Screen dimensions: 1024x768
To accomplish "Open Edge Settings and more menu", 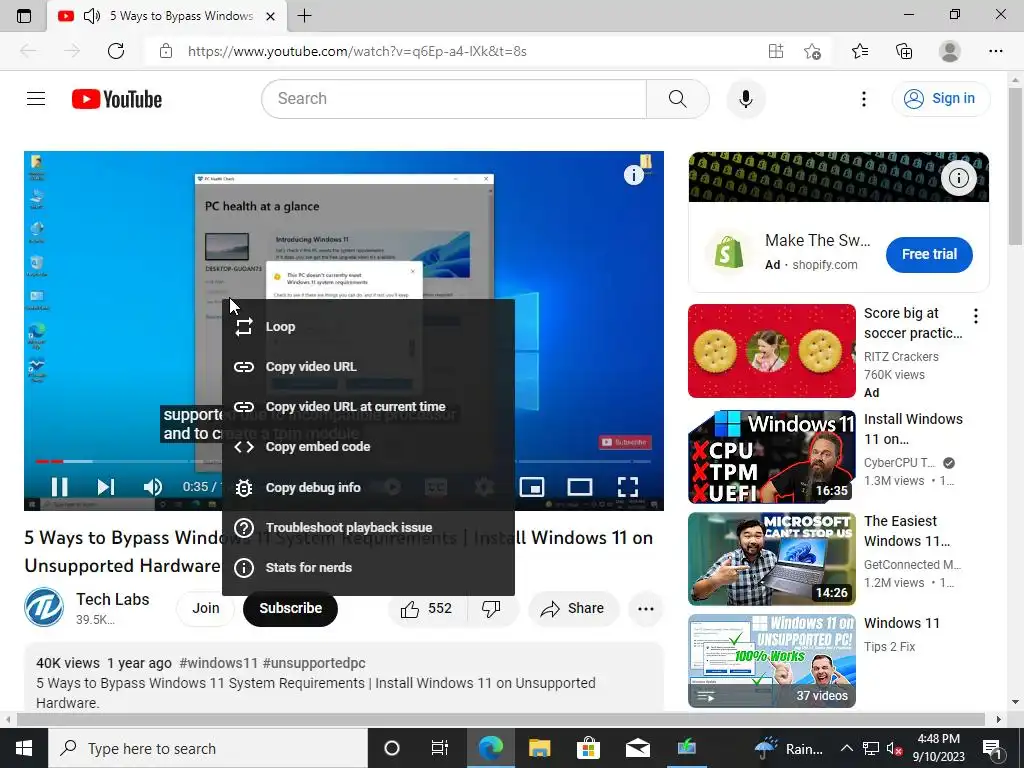I will coord(995,51).
